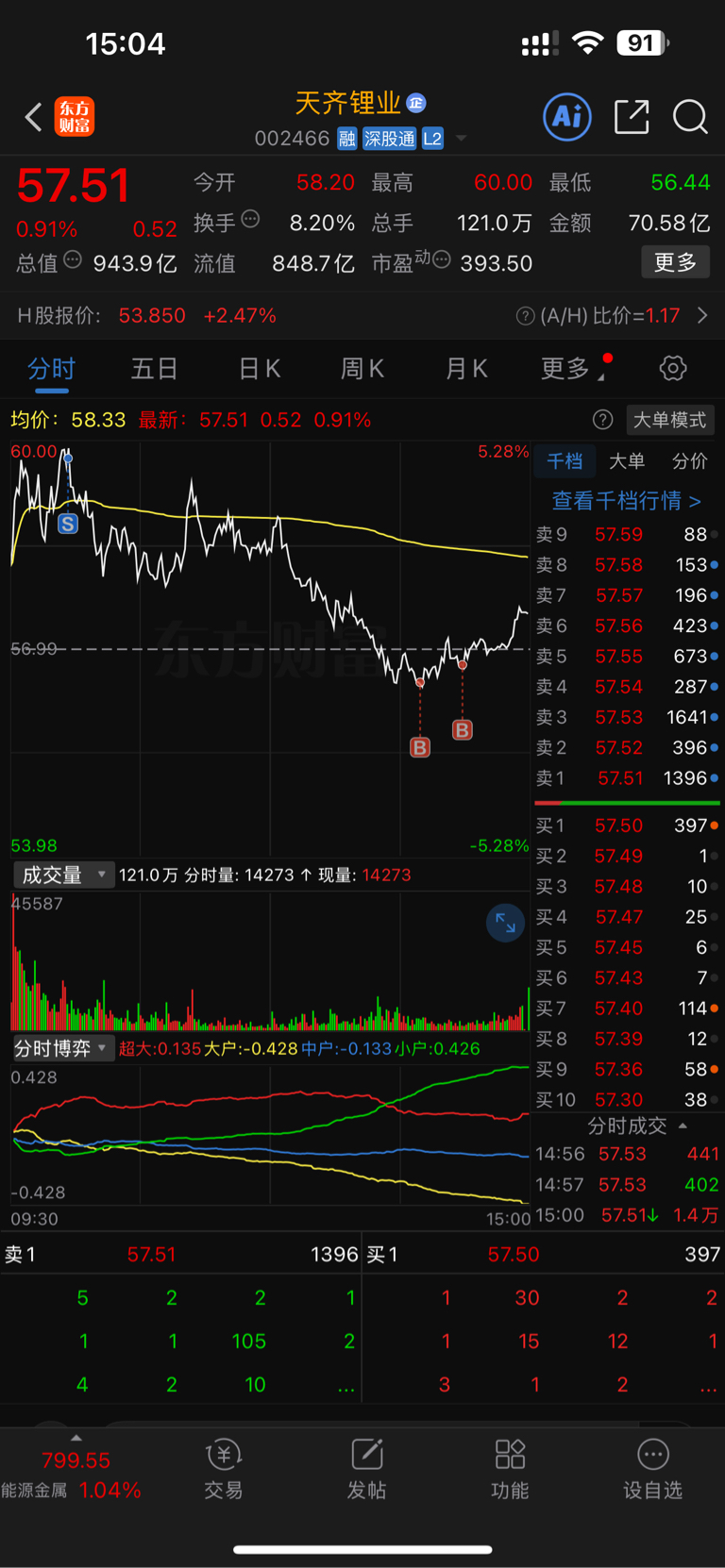This screenshot has width=725, height=1568.
Task: Tap info icon beside 总值
Action: (x=73, y=260)
